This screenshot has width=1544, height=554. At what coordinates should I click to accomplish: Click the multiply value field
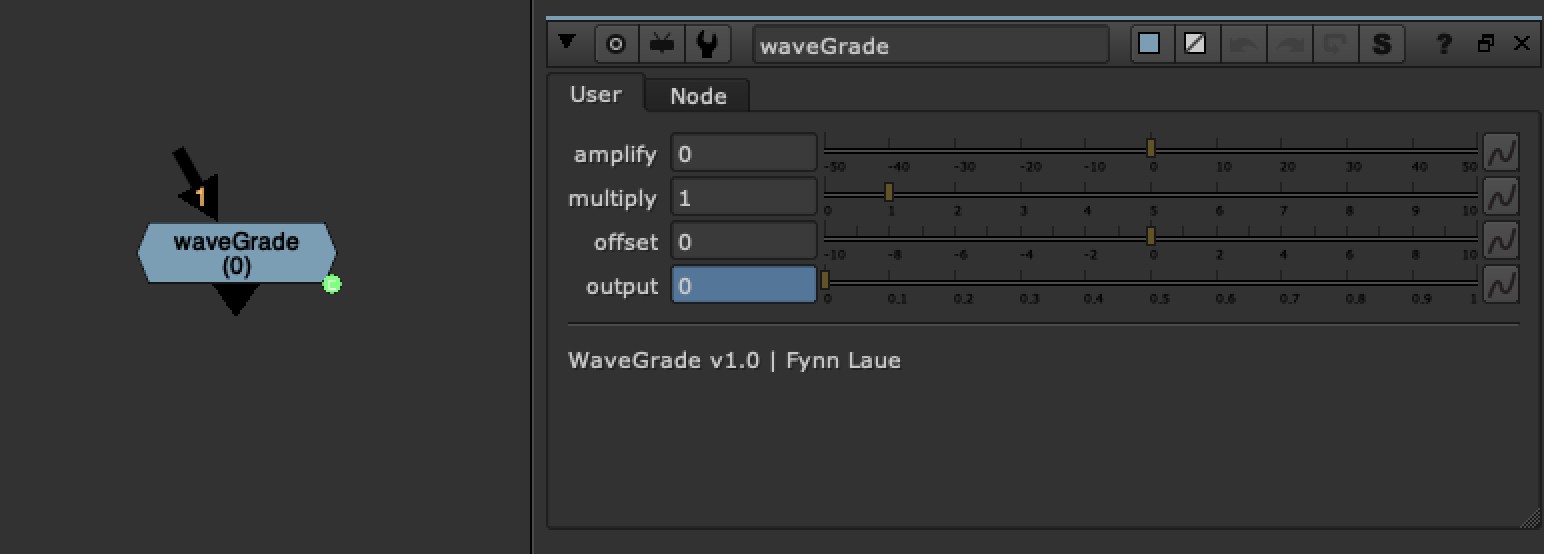[x=744, y=198]
